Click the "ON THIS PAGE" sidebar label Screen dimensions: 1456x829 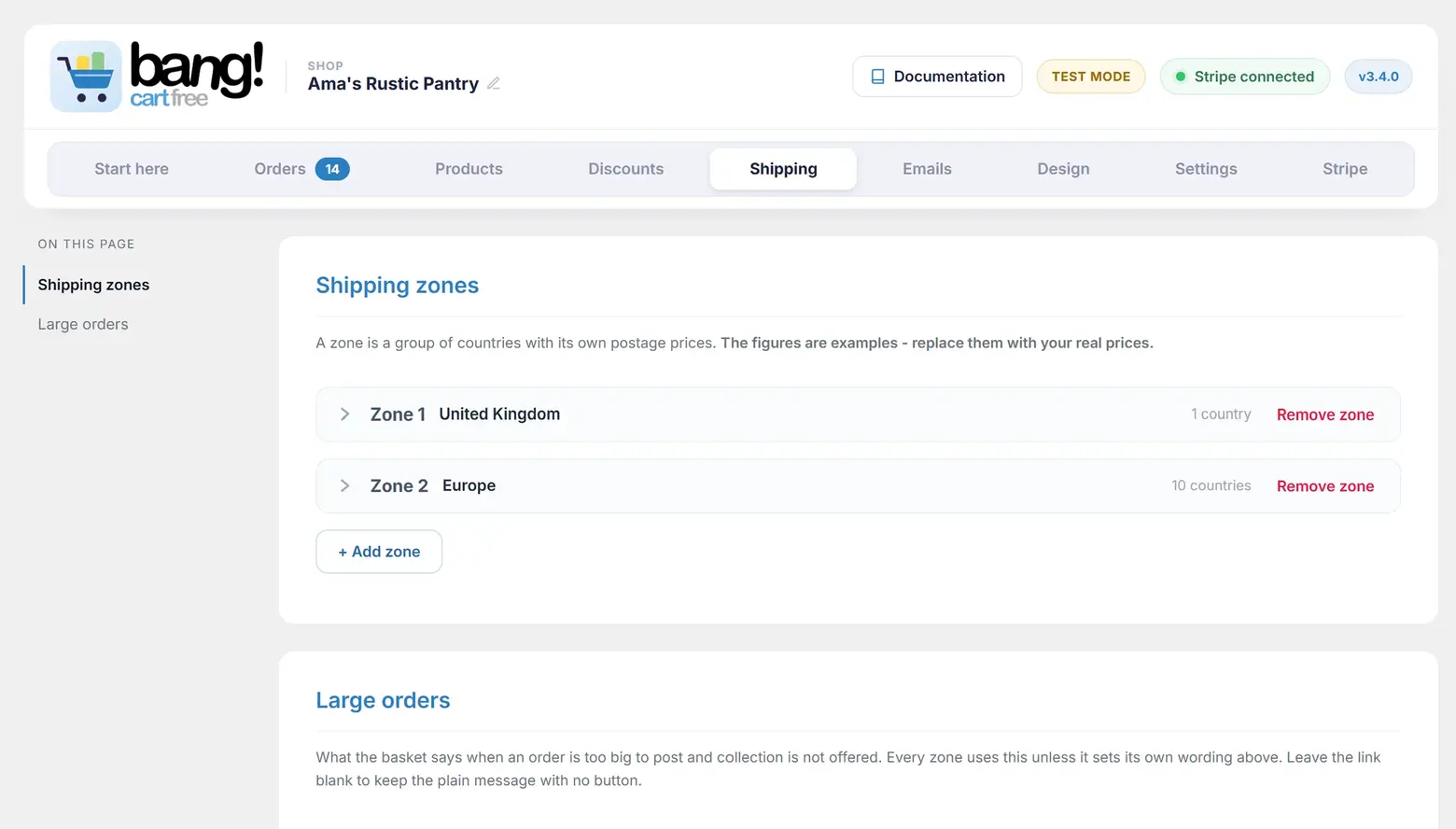click(x=86, y=244)
